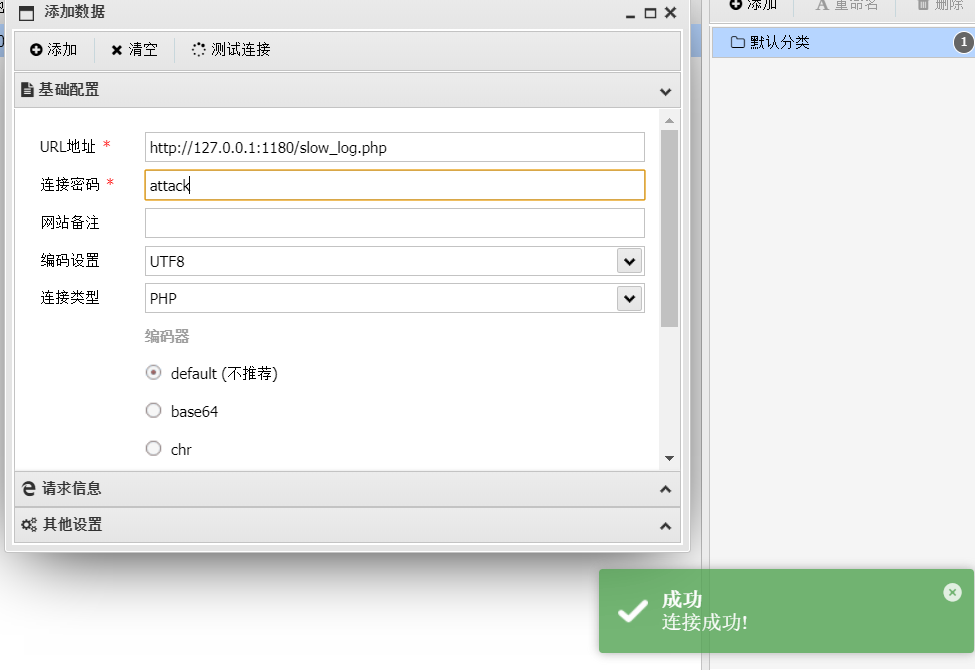
Task: Click the minimize icon of 添加数据 dialog
Action: pos(630,13)
